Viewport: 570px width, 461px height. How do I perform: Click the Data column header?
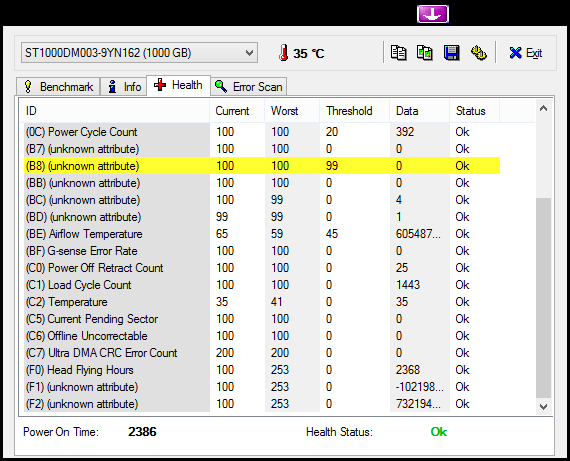420,111
